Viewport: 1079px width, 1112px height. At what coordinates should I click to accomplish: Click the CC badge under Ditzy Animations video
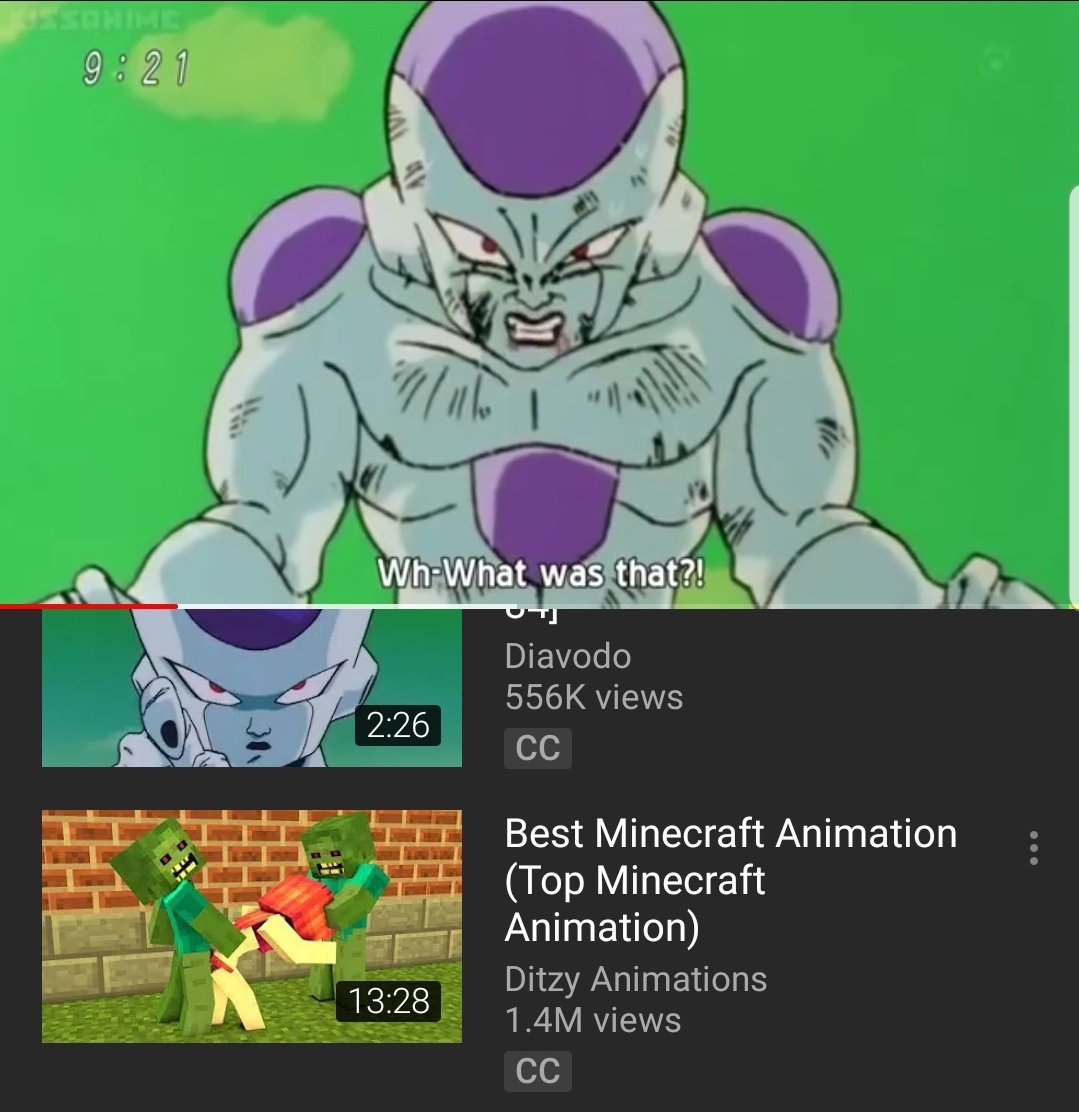point(538,1071)
